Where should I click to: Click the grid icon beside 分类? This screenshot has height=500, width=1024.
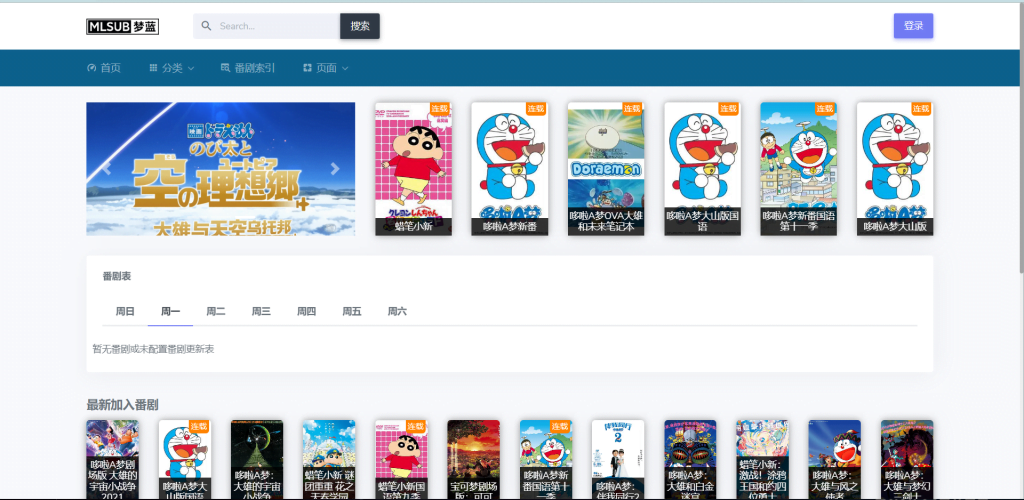coord(153,68)
